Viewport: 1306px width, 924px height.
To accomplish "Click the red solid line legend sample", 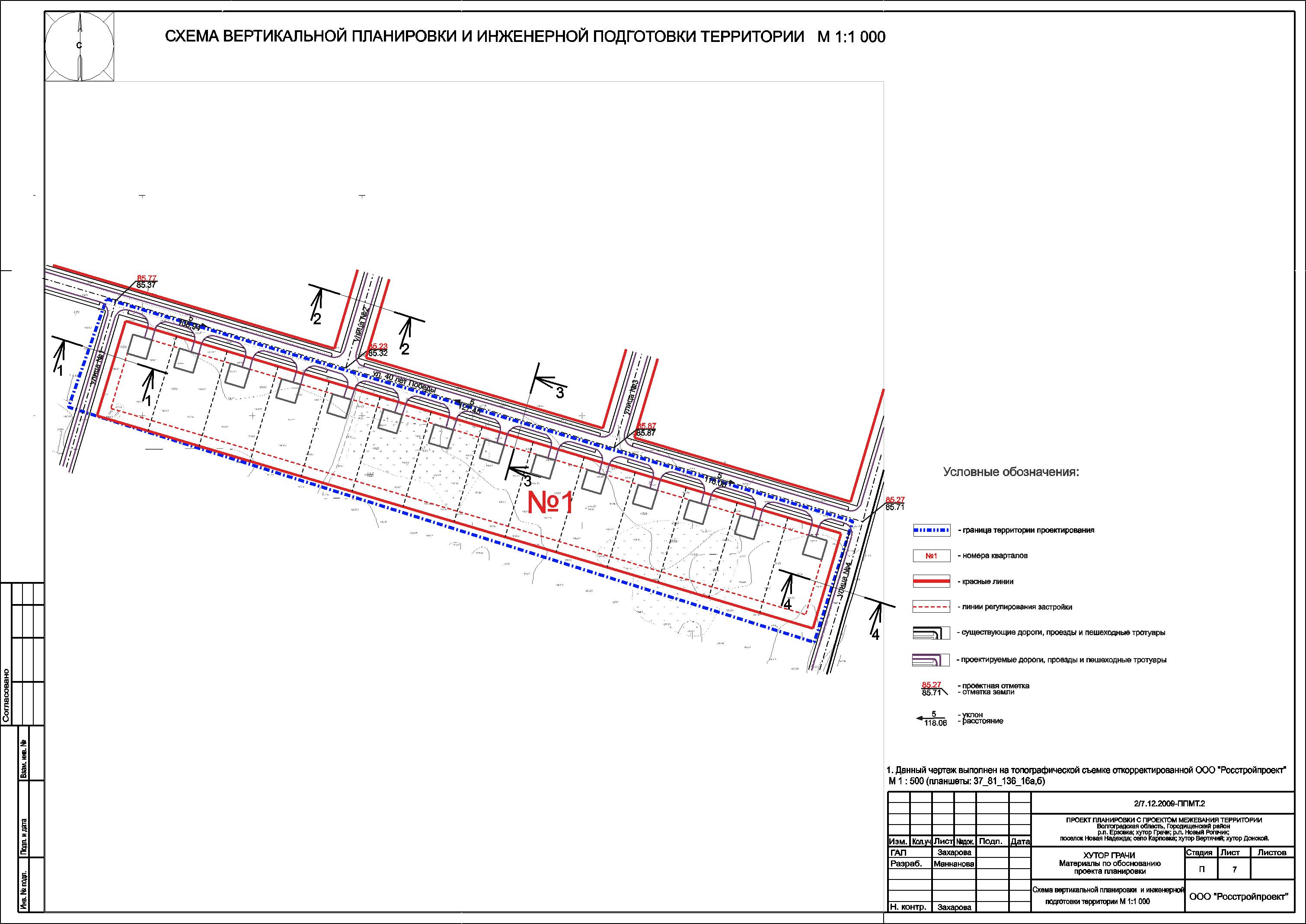I will 931,582.
